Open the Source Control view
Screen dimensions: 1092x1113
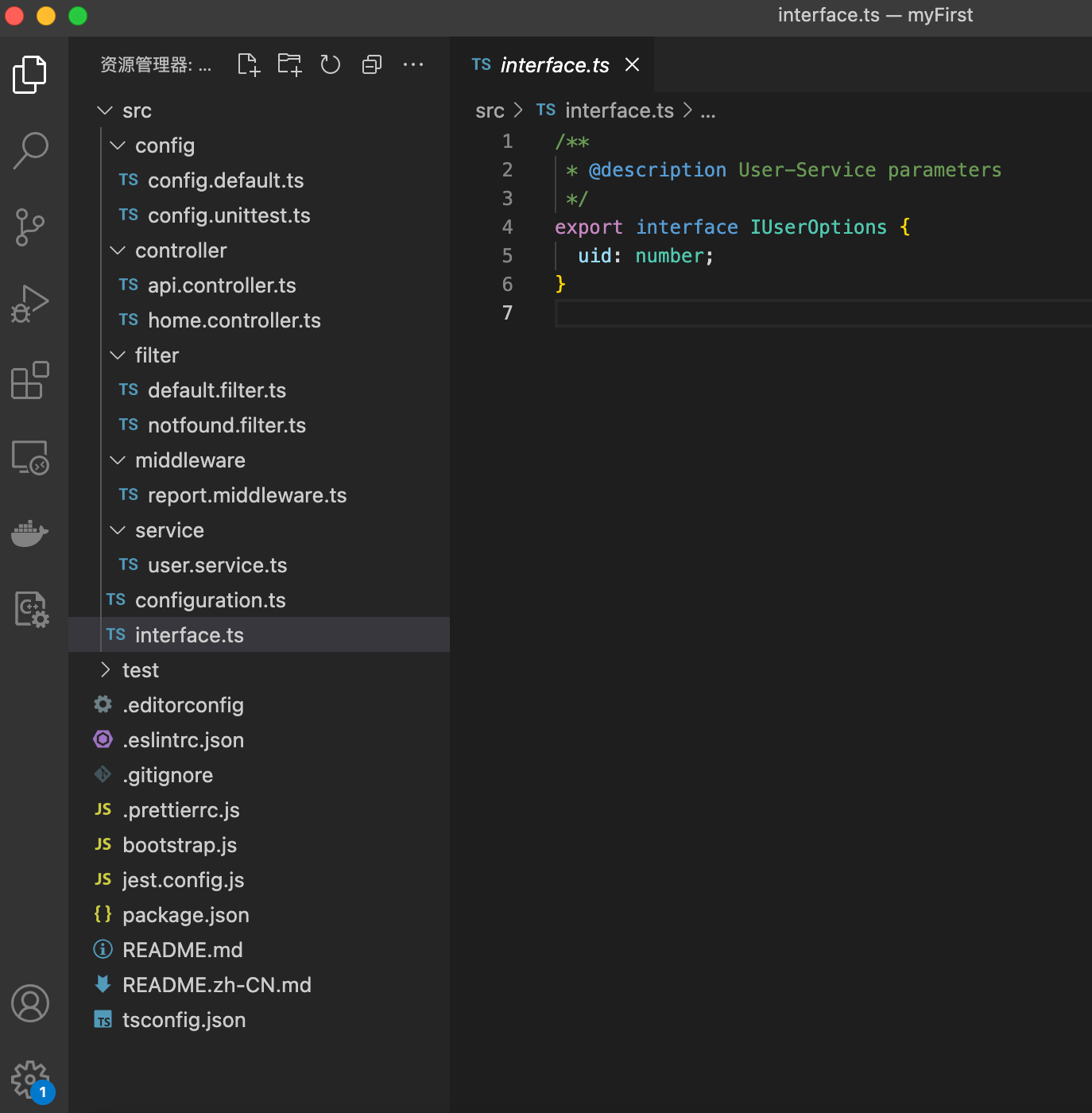pos(30,227)
